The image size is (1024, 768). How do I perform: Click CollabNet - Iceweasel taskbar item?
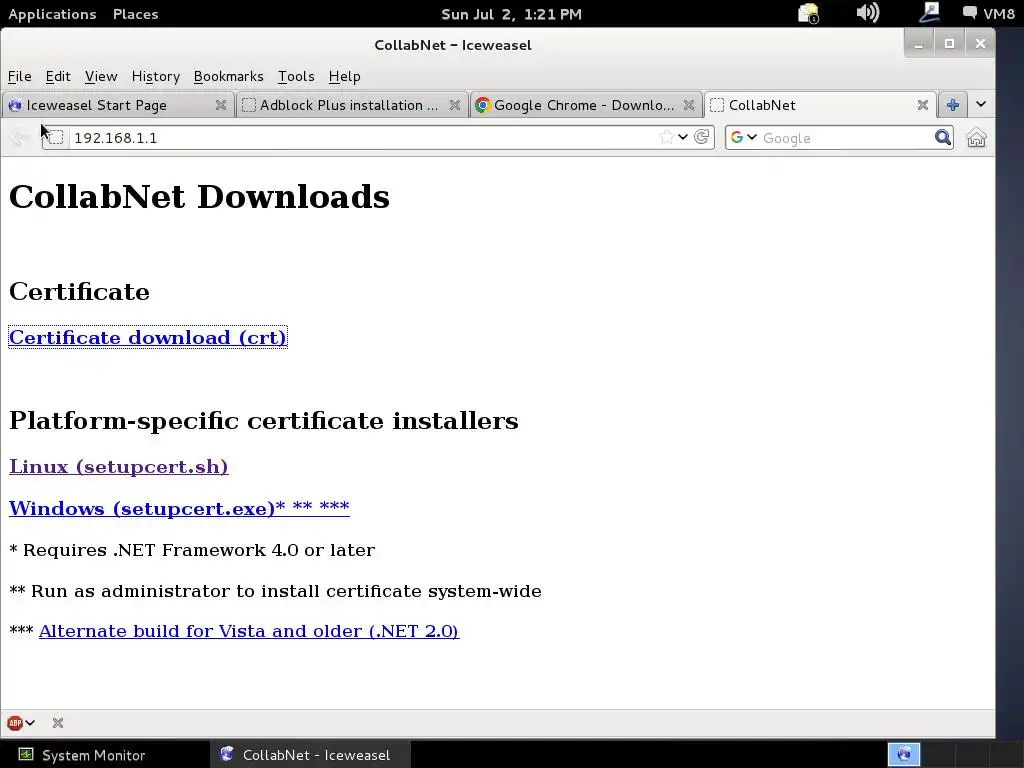(x=310, y=754)
